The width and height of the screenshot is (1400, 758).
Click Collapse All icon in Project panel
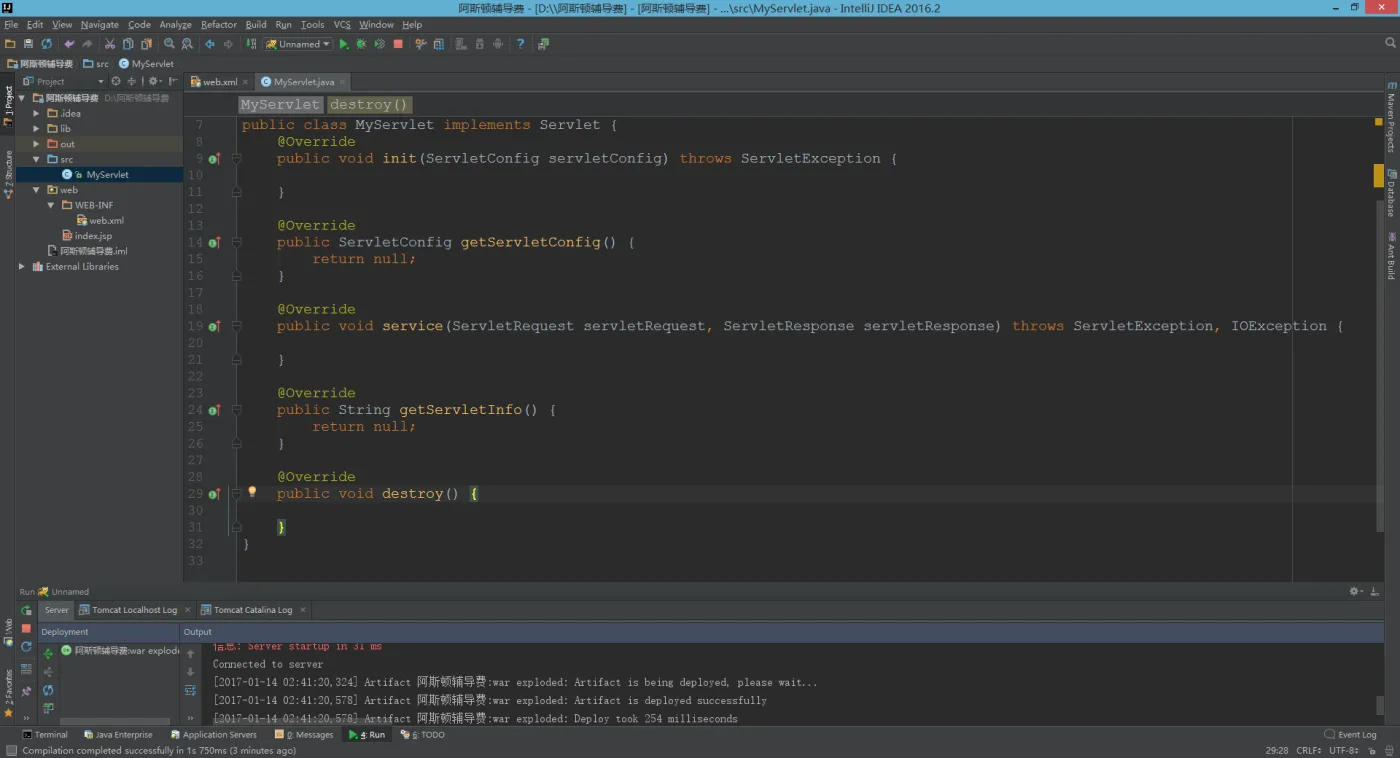(x=131, y=82)
